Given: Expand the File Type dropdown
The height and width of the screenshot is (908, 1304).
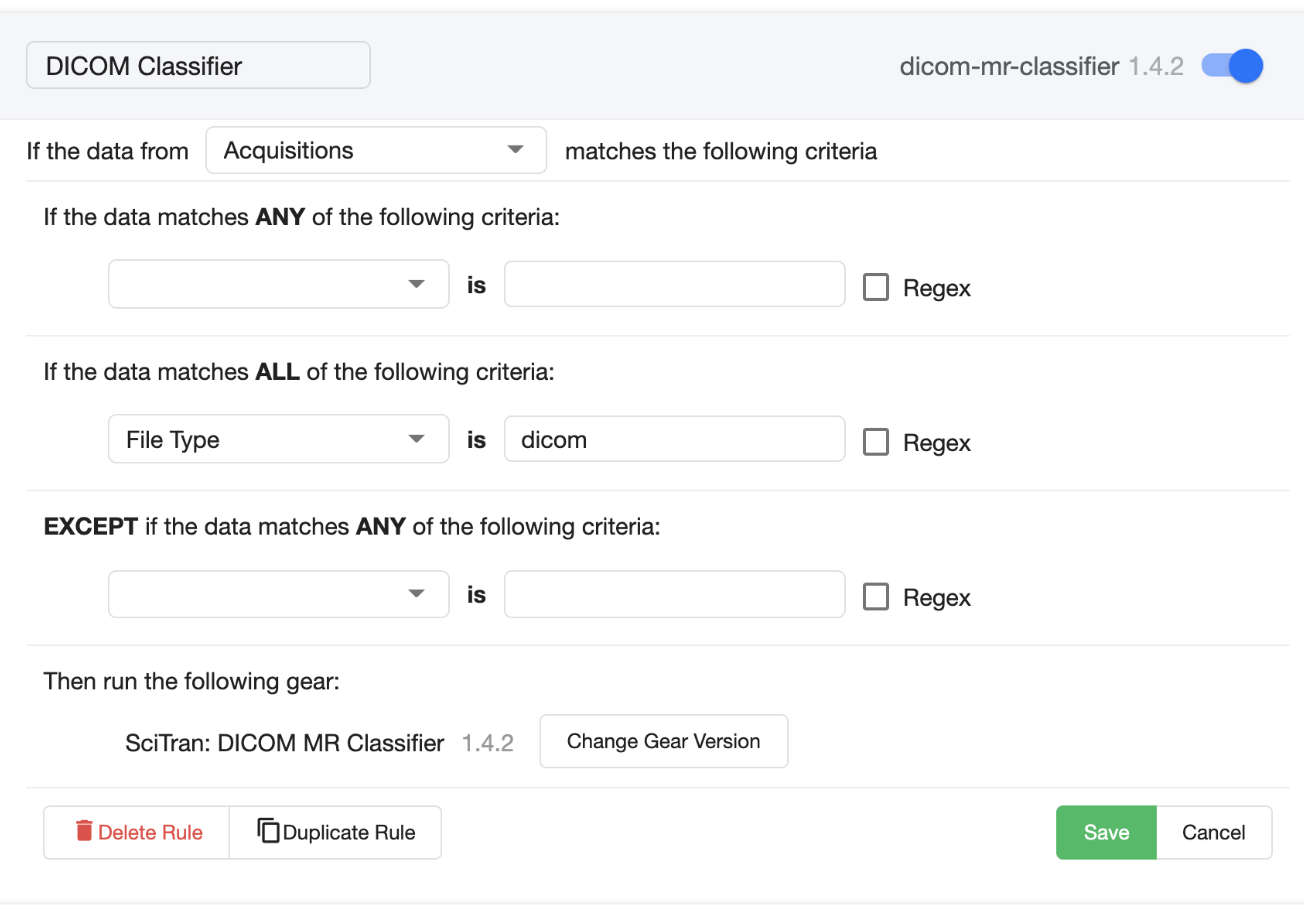Looking at the screenshot, I should 278,440.
